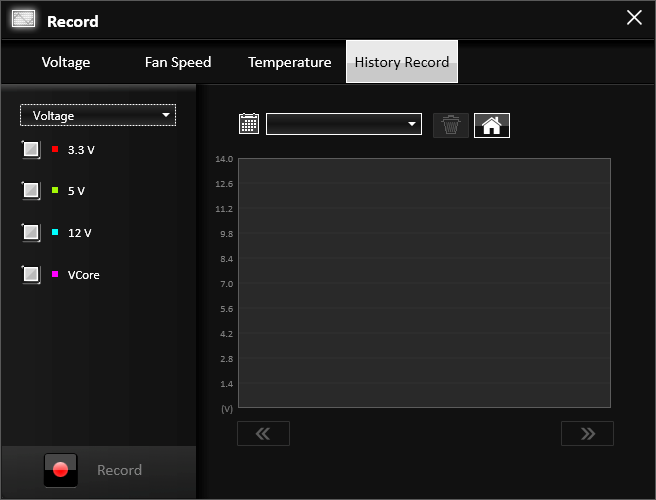Tick the VCore checkbox
This screenshot has width=656, height=500.
coord(31,274)
